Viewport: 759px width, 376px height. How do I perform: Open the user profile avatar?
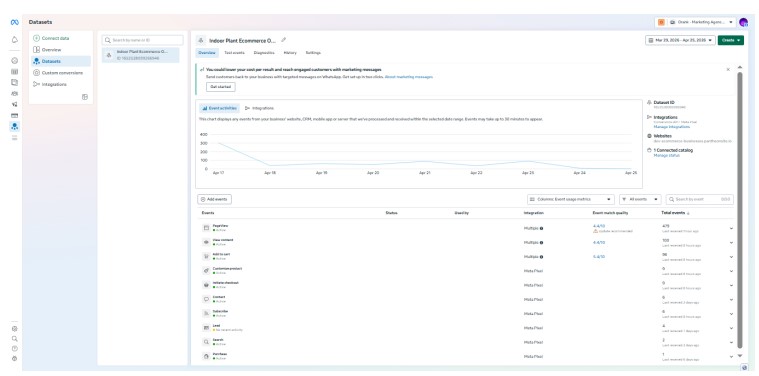click(744, 22)
